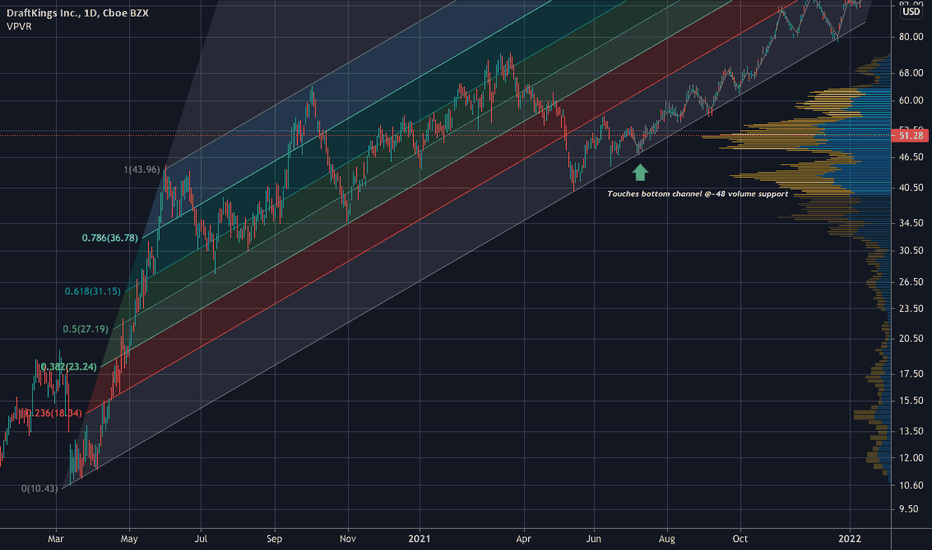The width and height of the screenshot is (932, 550).
Task: Click the 10.60 price axis label
Action: [911, 485]
